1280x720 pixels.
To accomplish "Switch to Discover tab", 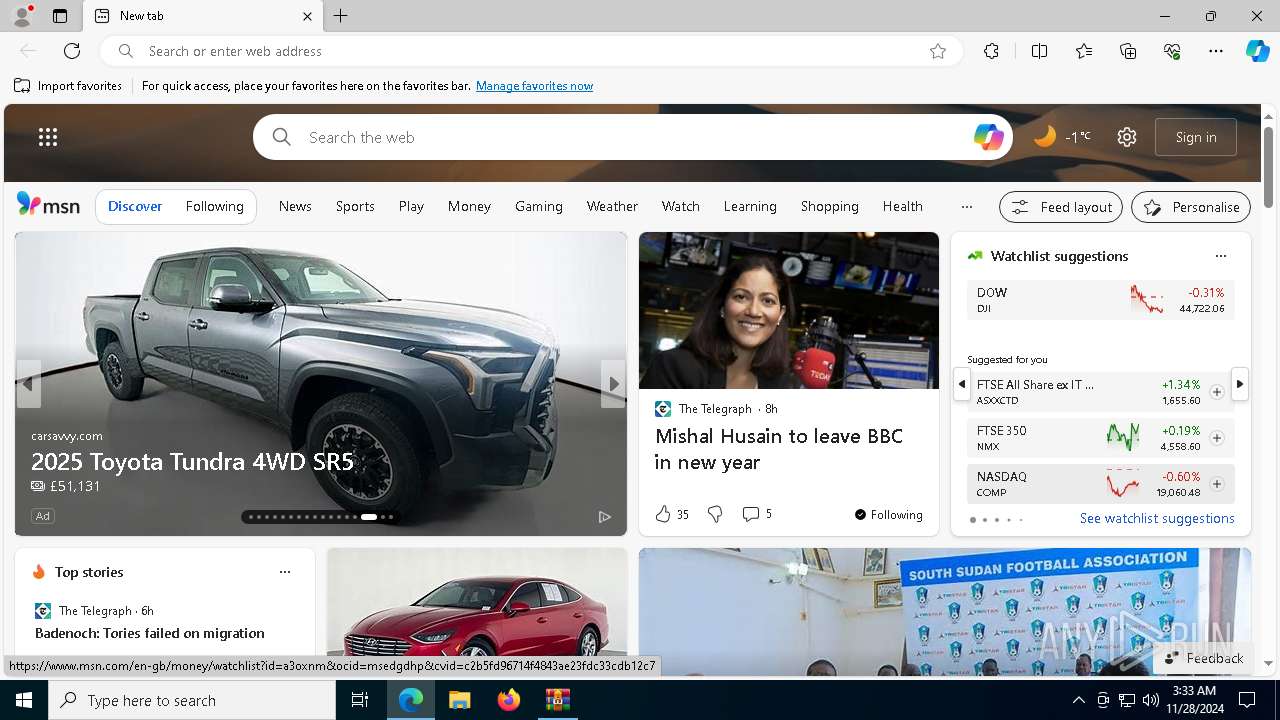I will (x=135, y=206).
